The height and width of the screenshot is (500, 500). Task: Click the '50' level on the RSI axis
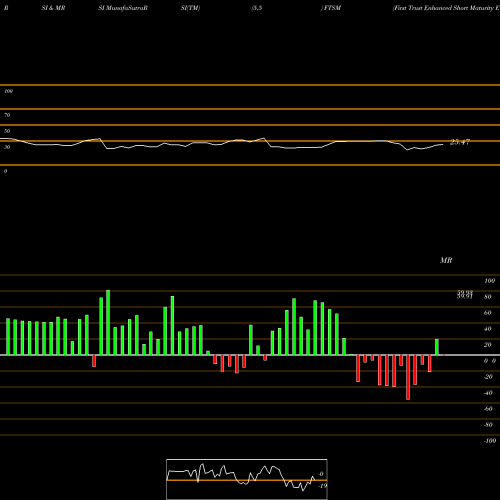coord(7,131)
